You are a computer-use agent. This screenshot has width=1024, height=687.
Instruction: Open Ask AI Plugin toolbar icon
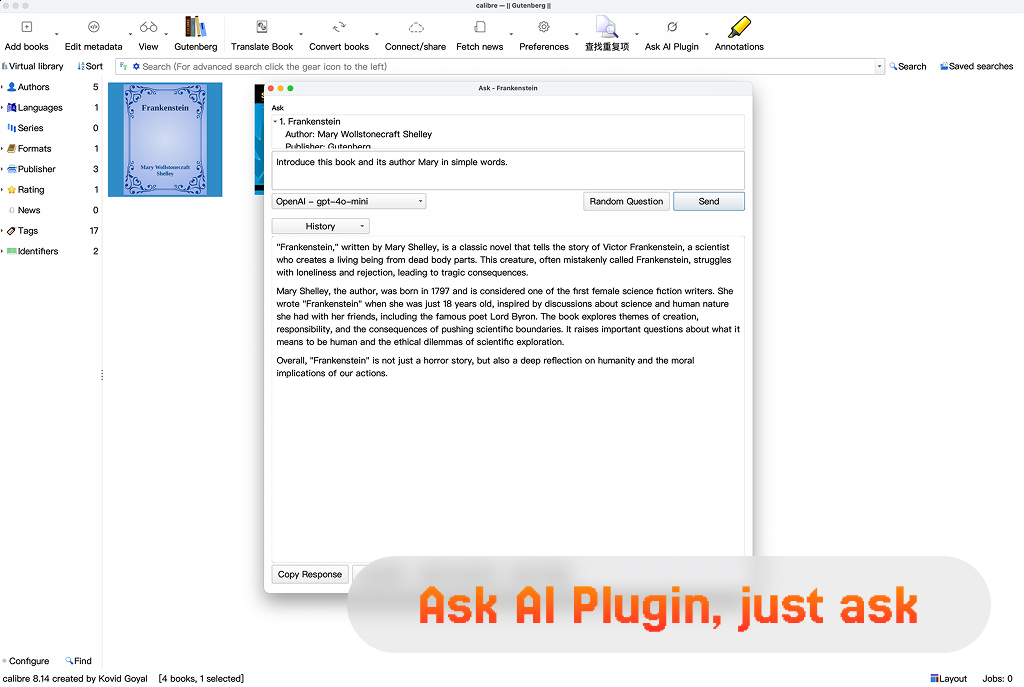(x=672, y=27)
